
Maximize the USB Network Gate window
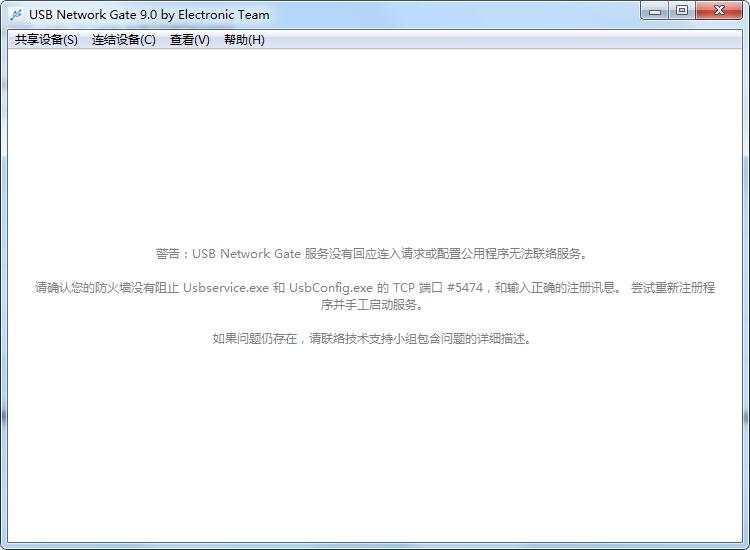(682, 11)
